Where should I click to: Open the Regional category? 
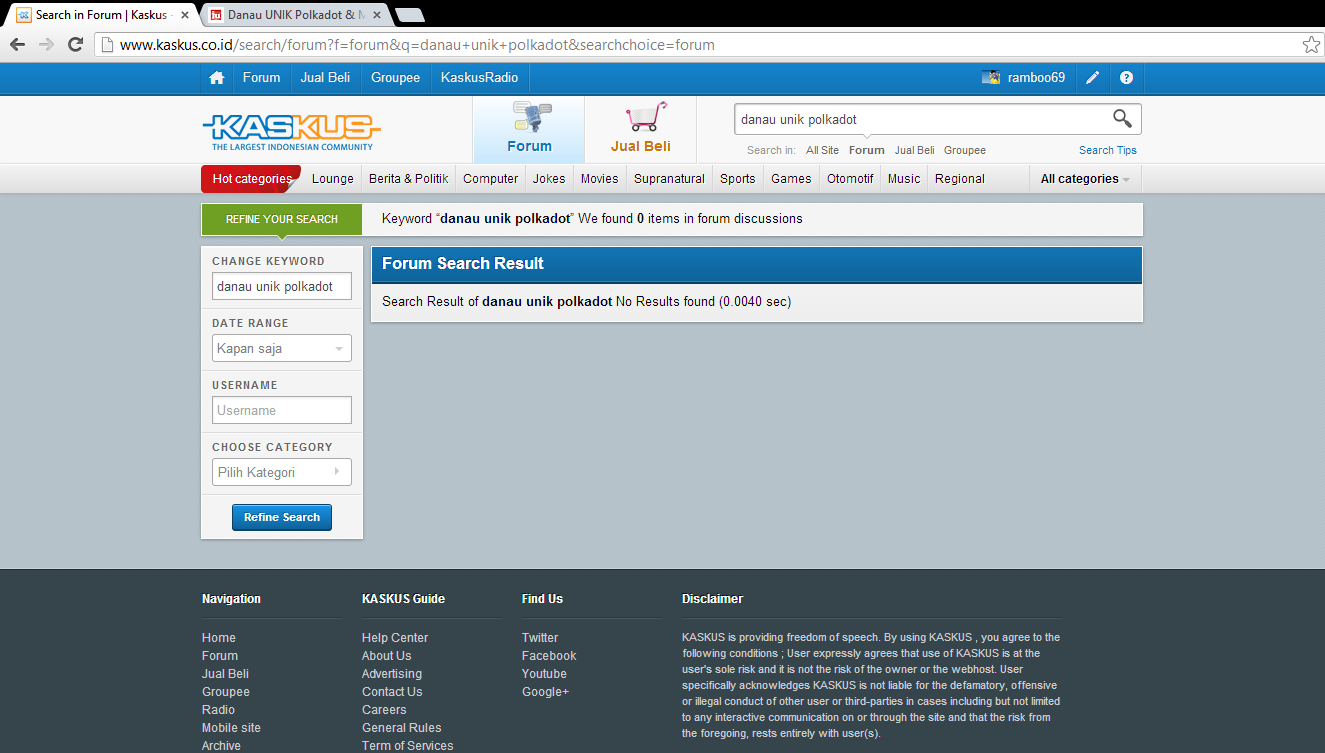pos(960,179)
